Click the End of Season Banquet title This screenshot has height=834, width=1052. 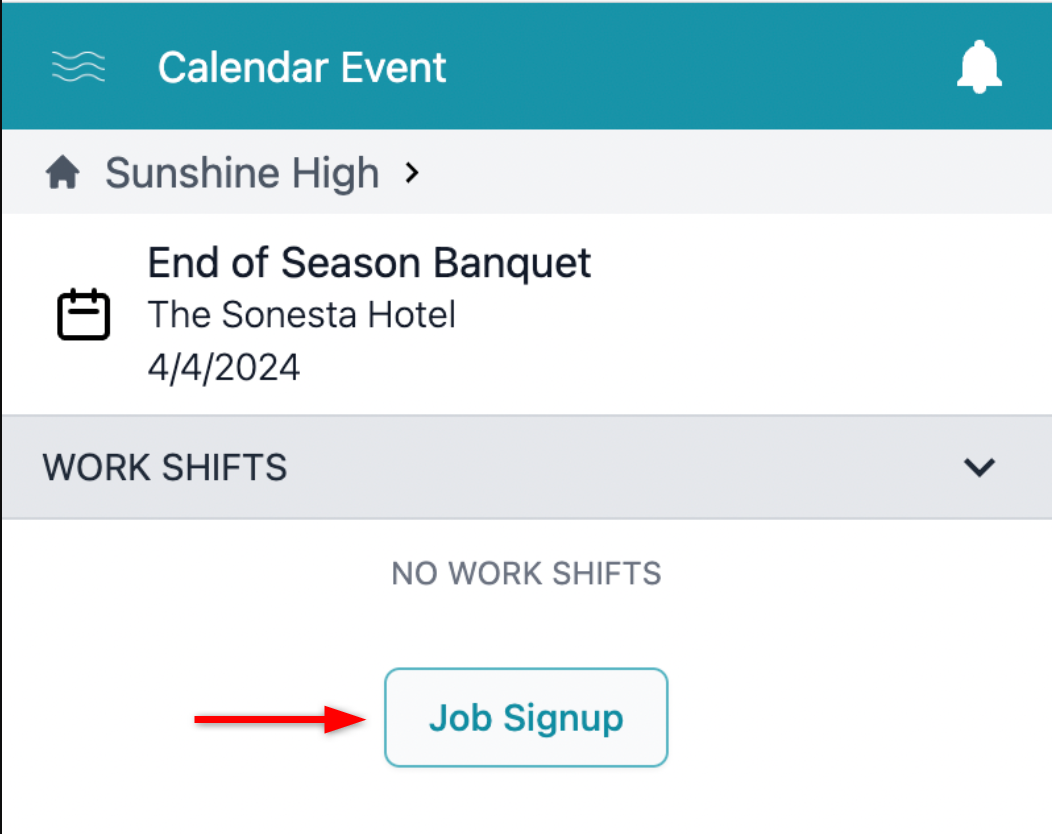[369, 262]
